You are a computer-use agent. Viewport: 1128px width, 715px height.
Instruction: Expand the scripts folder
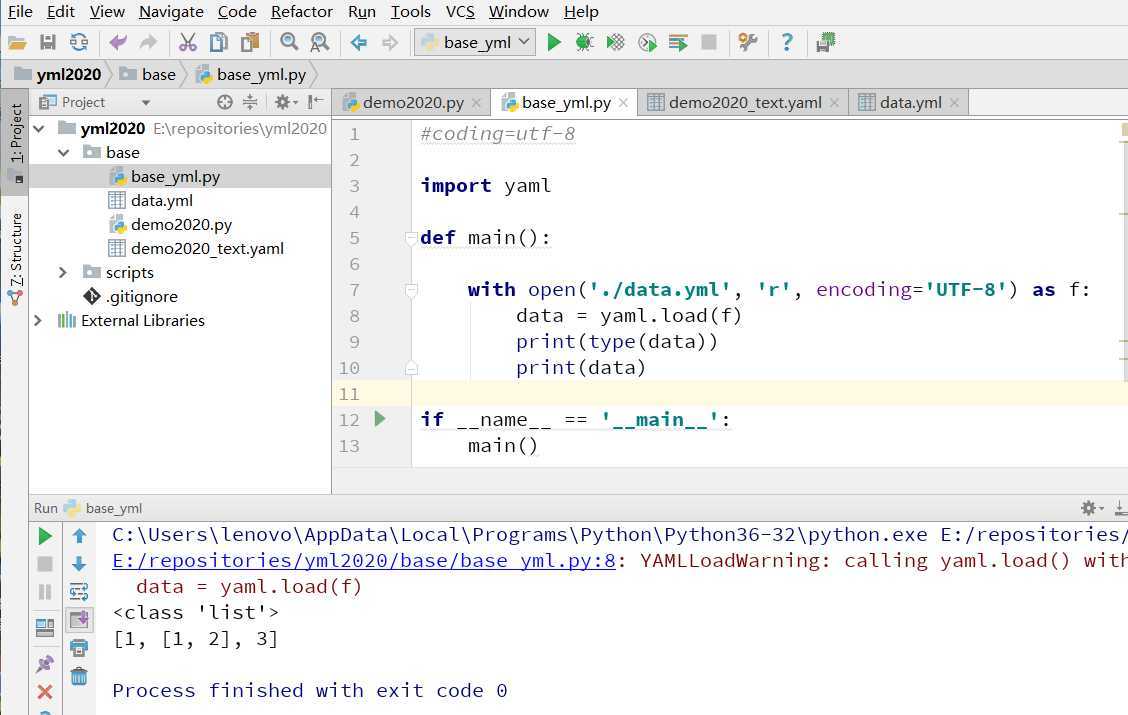63,273
